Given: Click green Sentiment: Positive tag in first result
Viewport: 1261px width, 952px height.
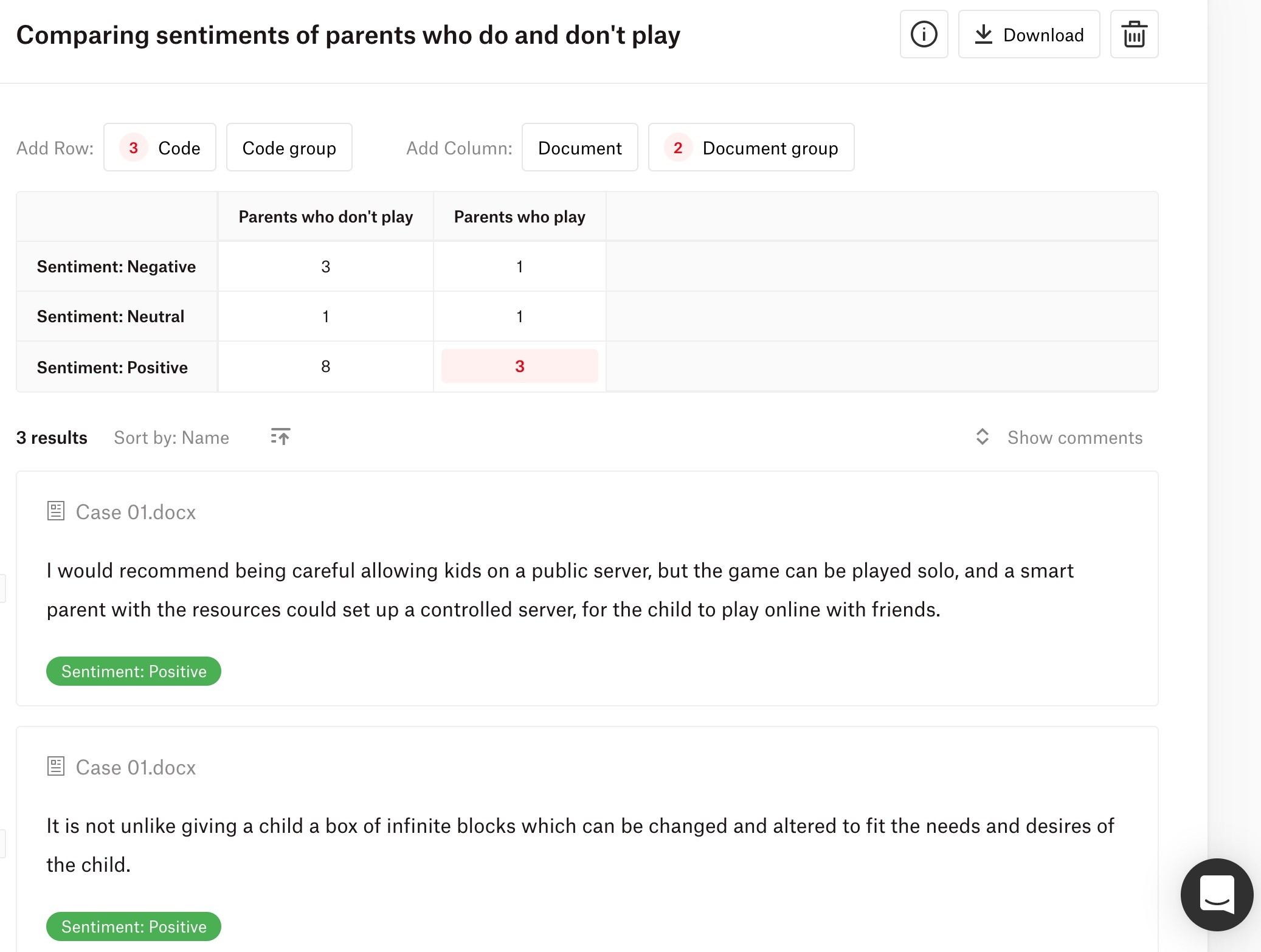Looking at the screenshot, I should click(134, 671).
